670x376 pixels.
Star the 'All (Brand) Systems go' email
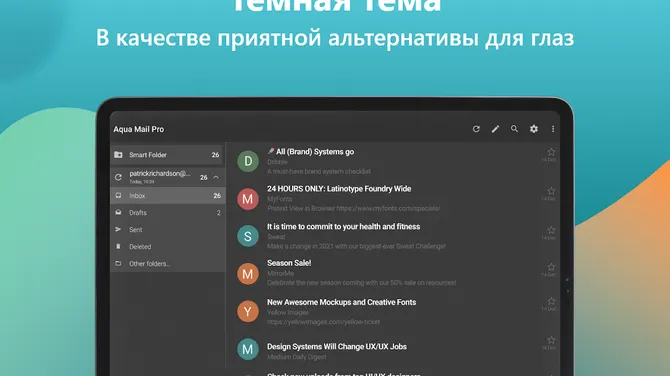551,152
